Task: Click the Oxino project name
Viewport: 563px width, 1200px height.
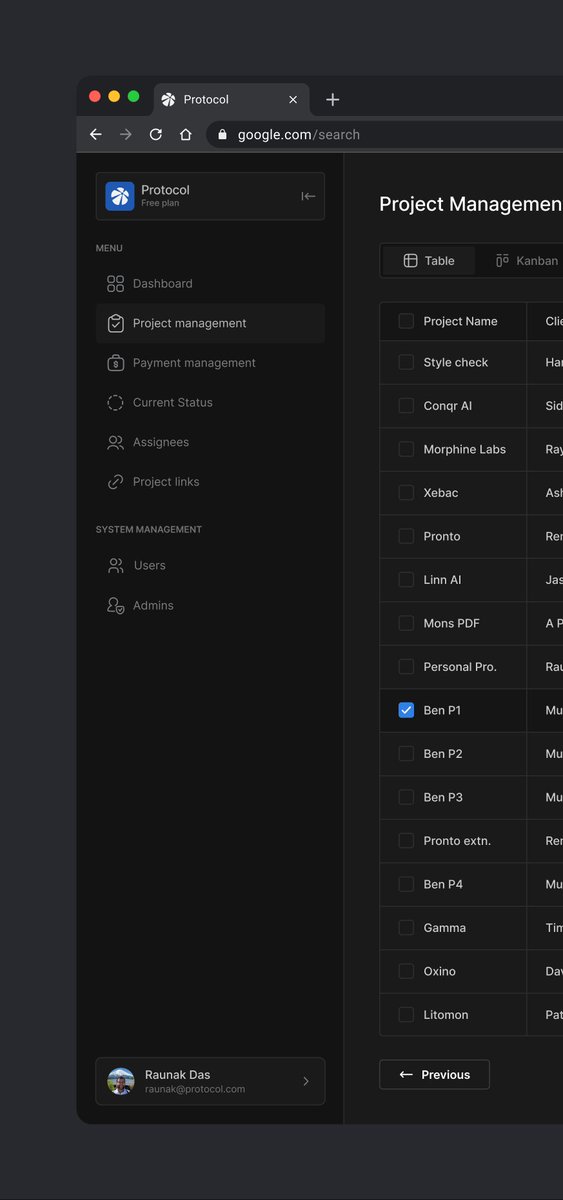Action: point(440,971)
